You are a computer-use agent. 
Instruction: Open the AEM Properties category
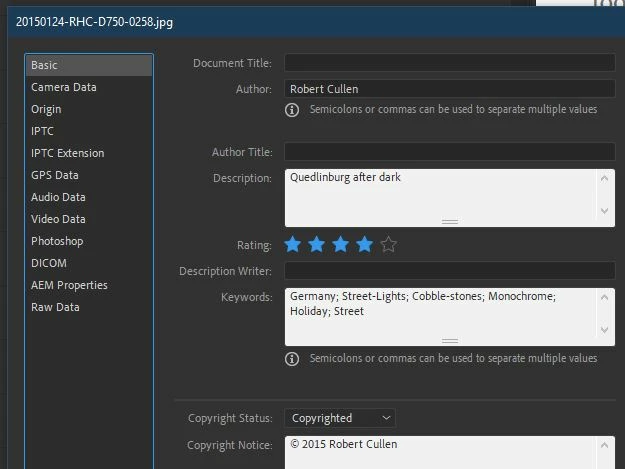tap(89, 285)
